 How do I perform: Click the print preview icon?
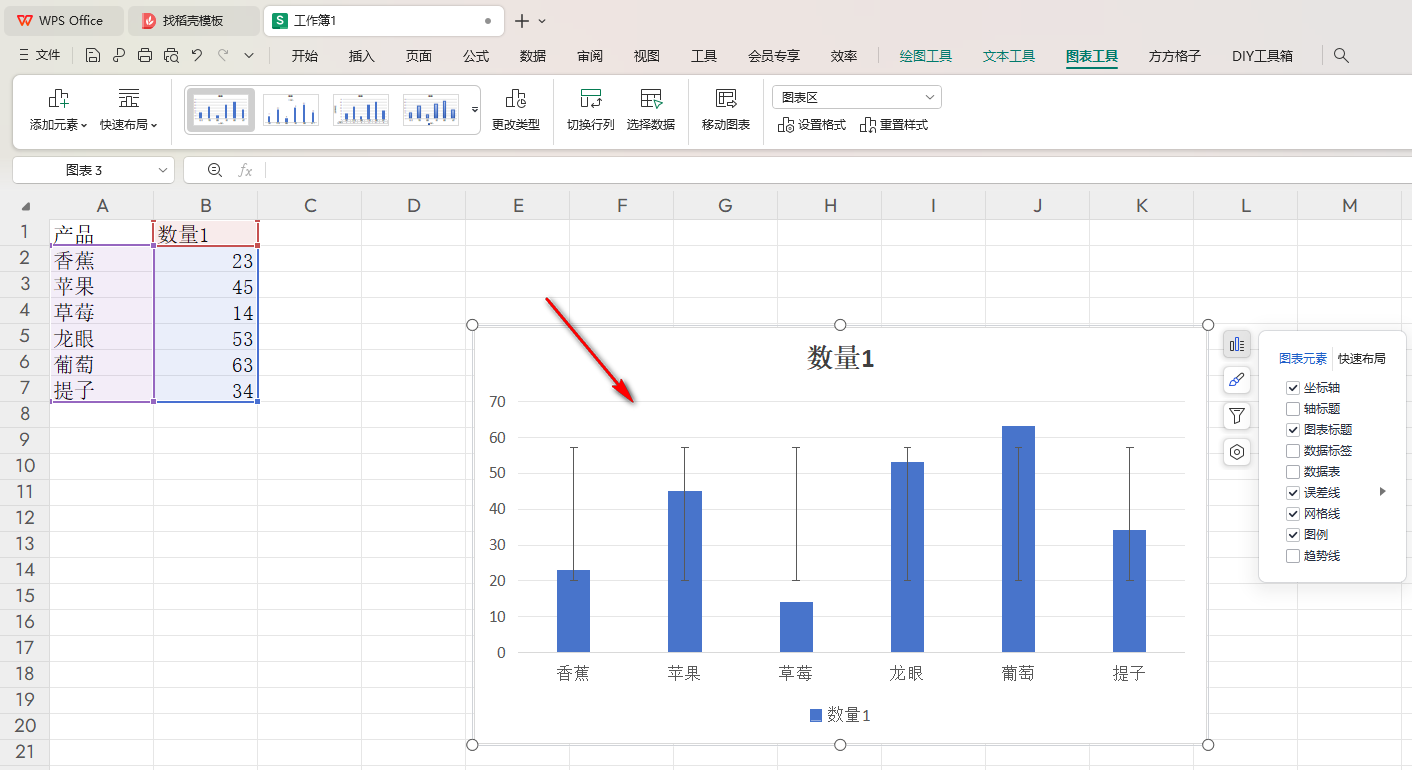tap(171, 56)
